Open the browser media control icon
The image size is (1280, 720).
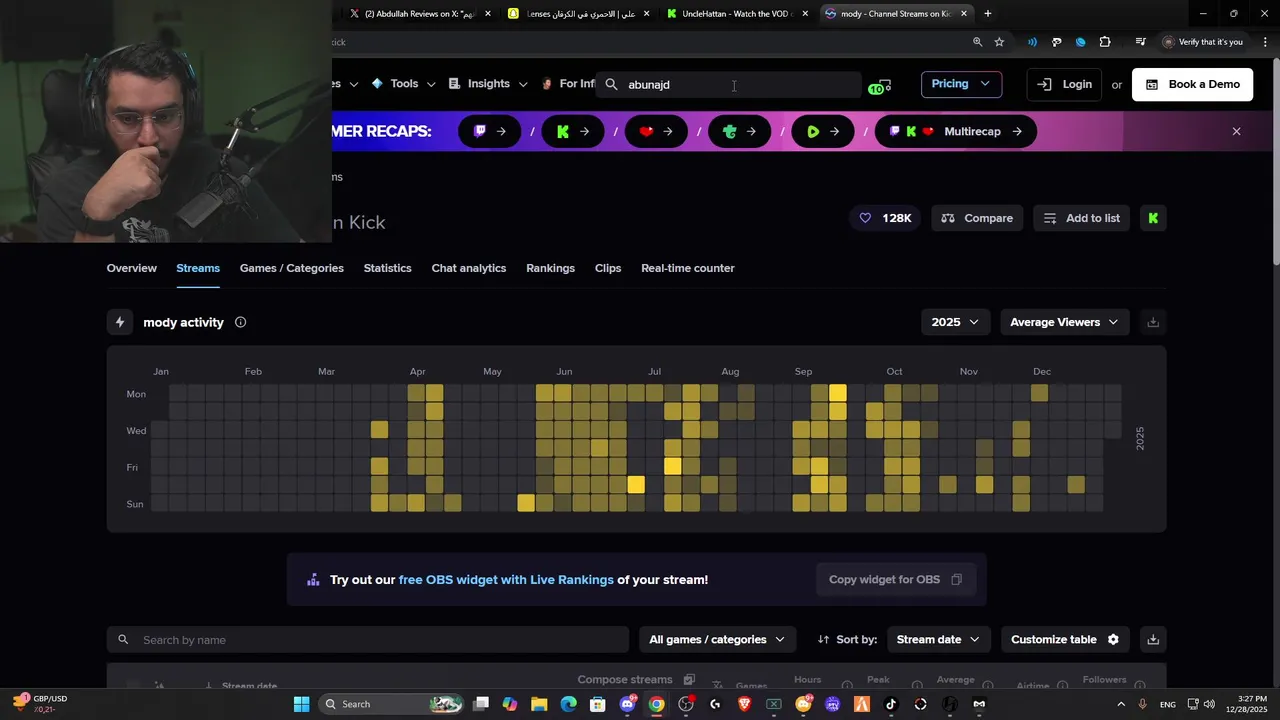coord(1140,42)
